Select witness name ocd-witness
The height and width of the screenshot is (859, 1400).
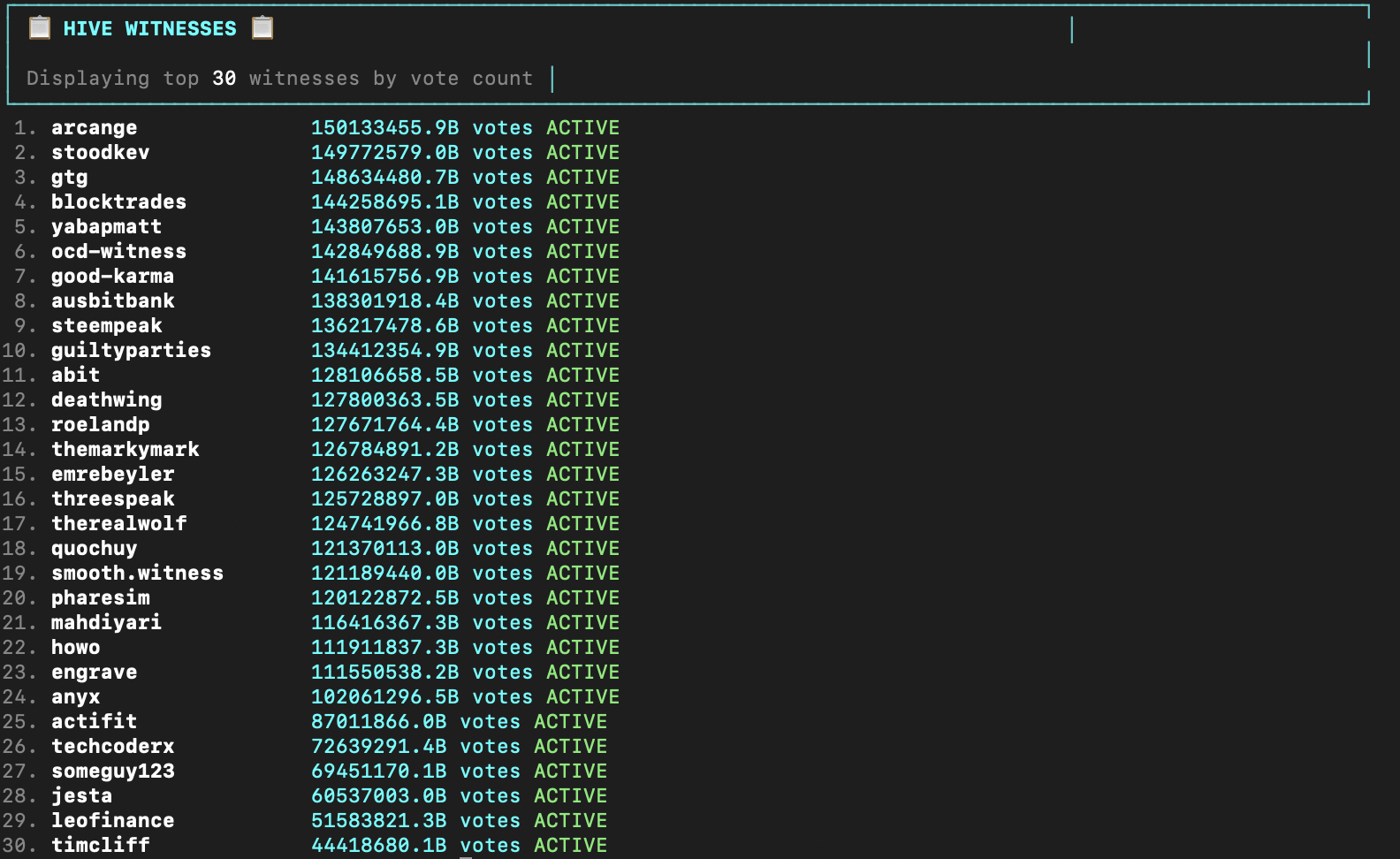click(x=119, y=252)
